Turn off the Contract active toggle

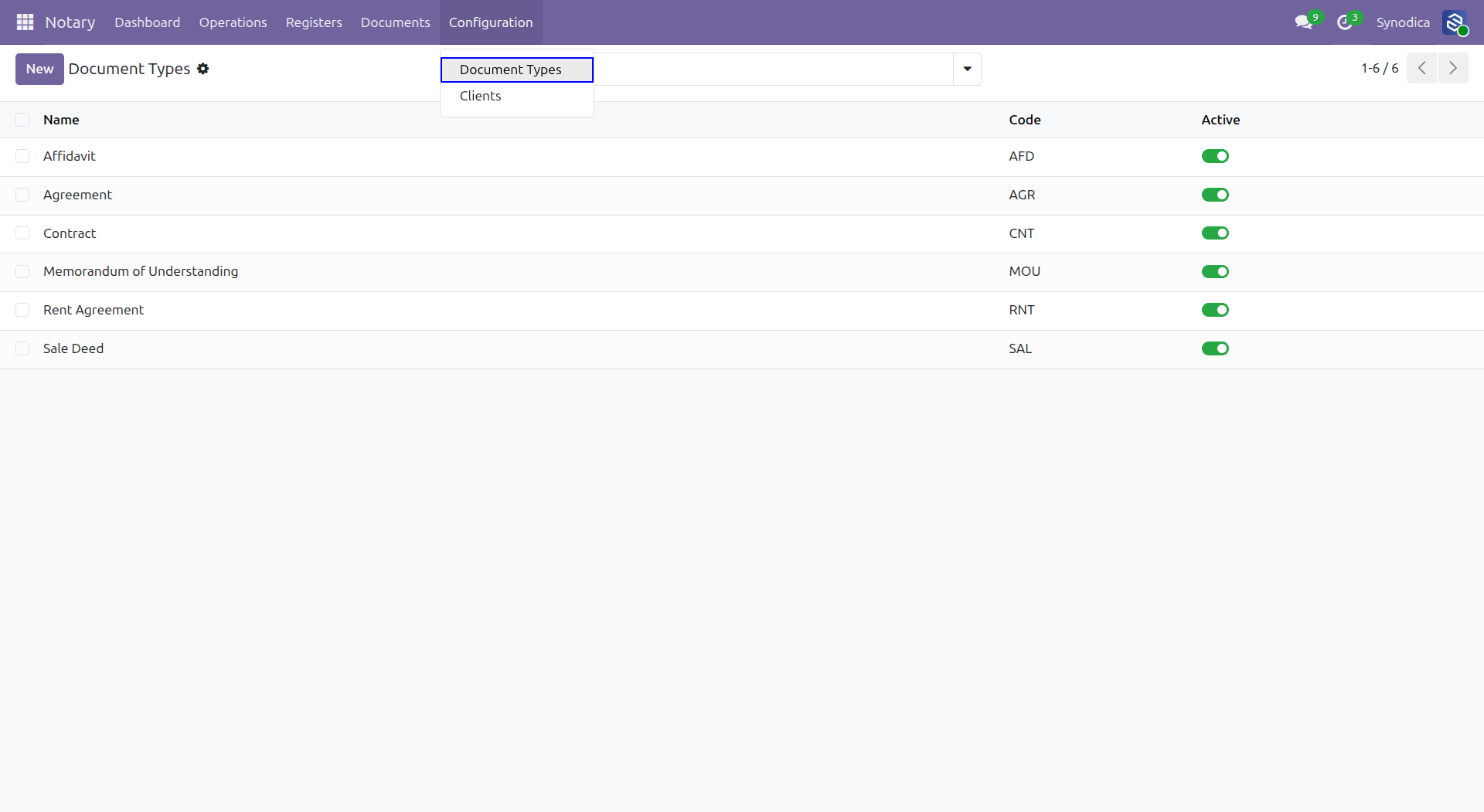click(x=1215, y=233)
